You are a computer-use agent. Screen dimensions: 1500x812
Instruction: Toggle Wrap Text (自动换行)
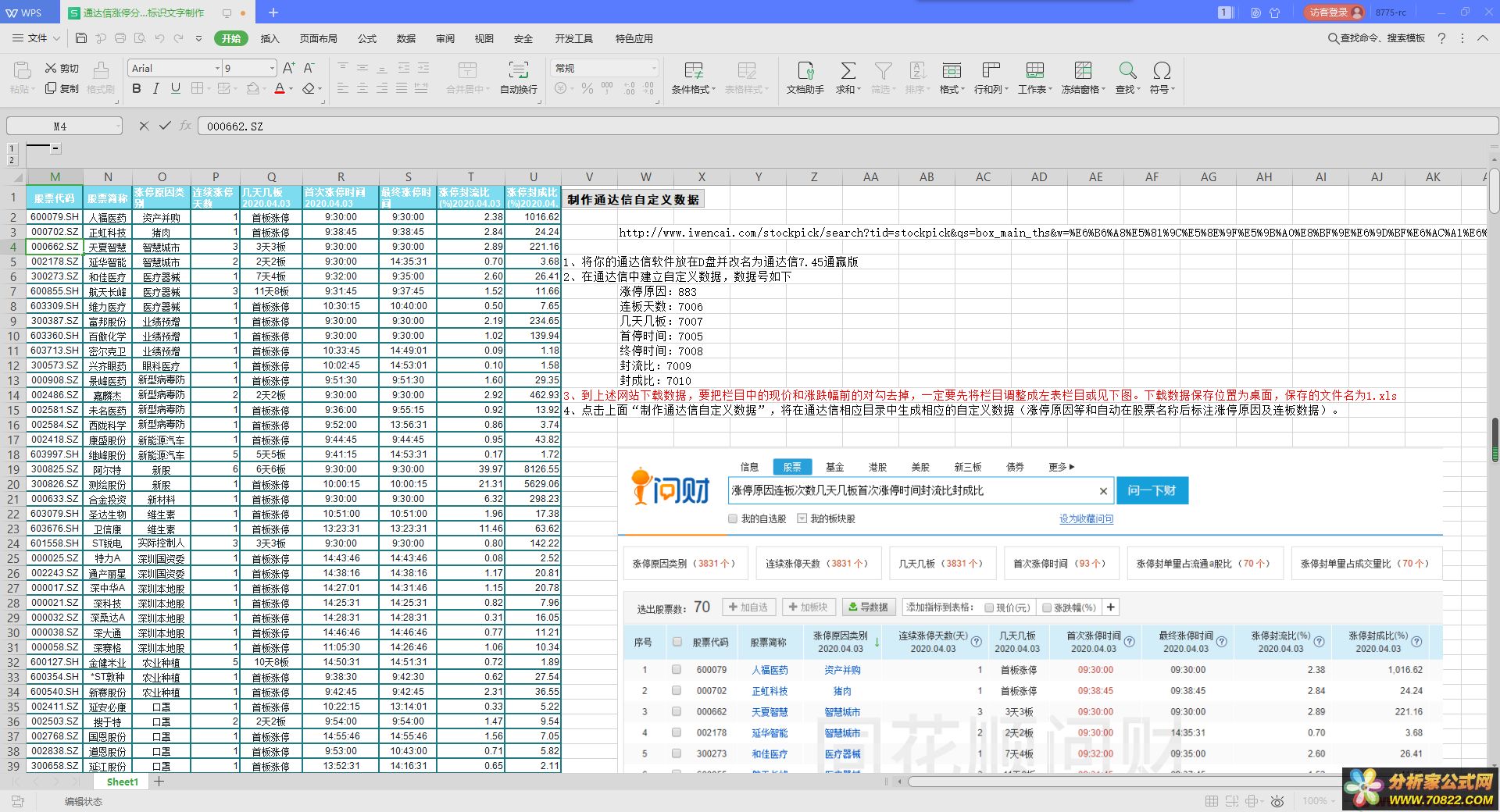coord(519,78)
